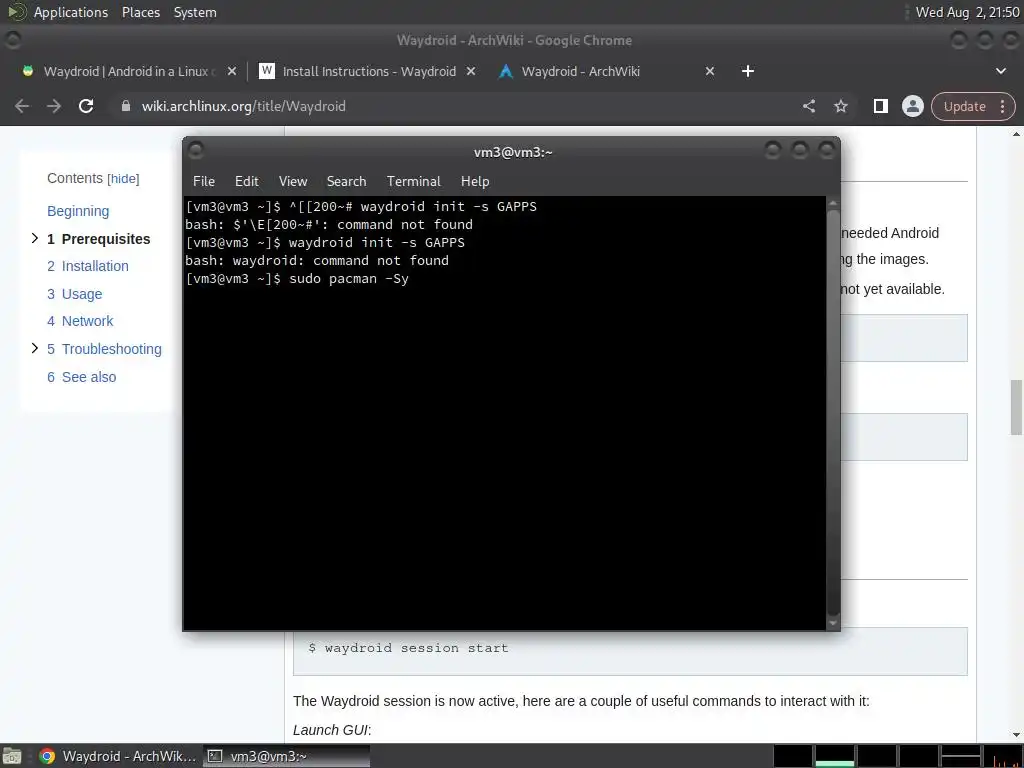Expand the Prerequisites subsection arrow
This screenshot has width=1024, height=768.
[35, 238]
